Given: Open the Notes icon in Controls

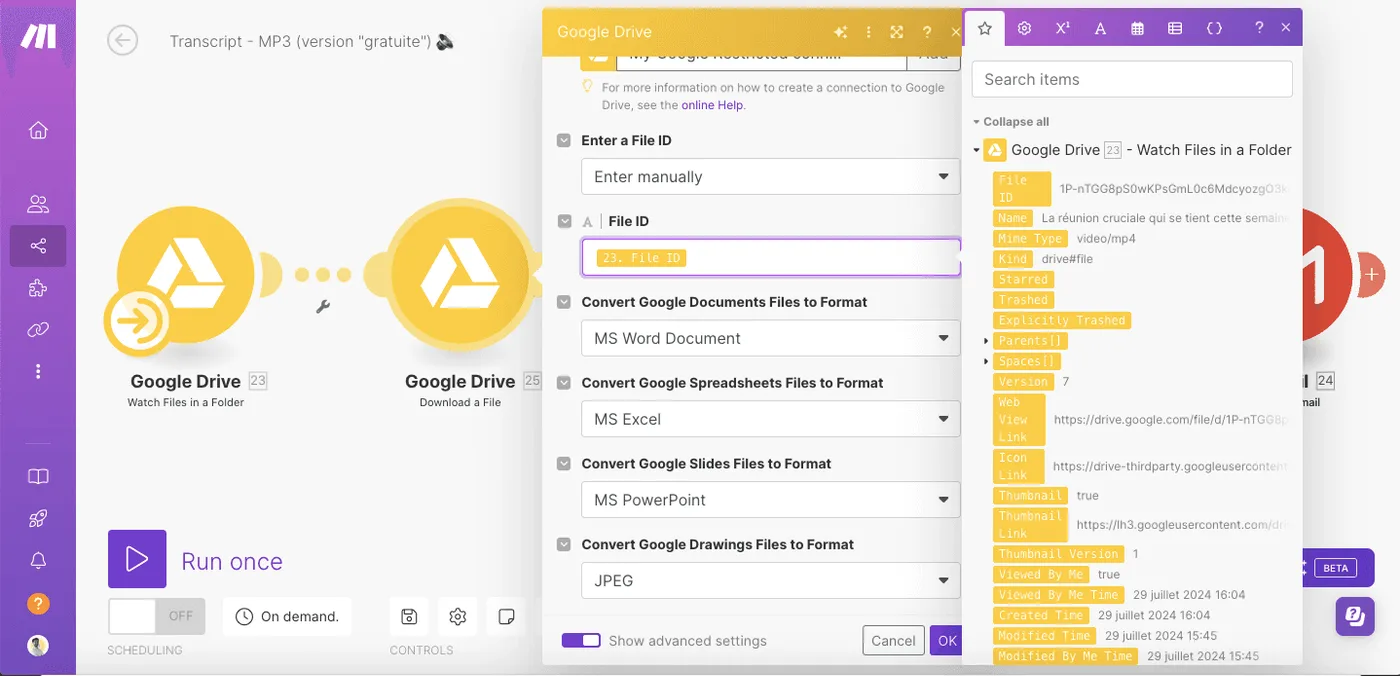Looking at the screenshot, I should click(x=506, y=617).
